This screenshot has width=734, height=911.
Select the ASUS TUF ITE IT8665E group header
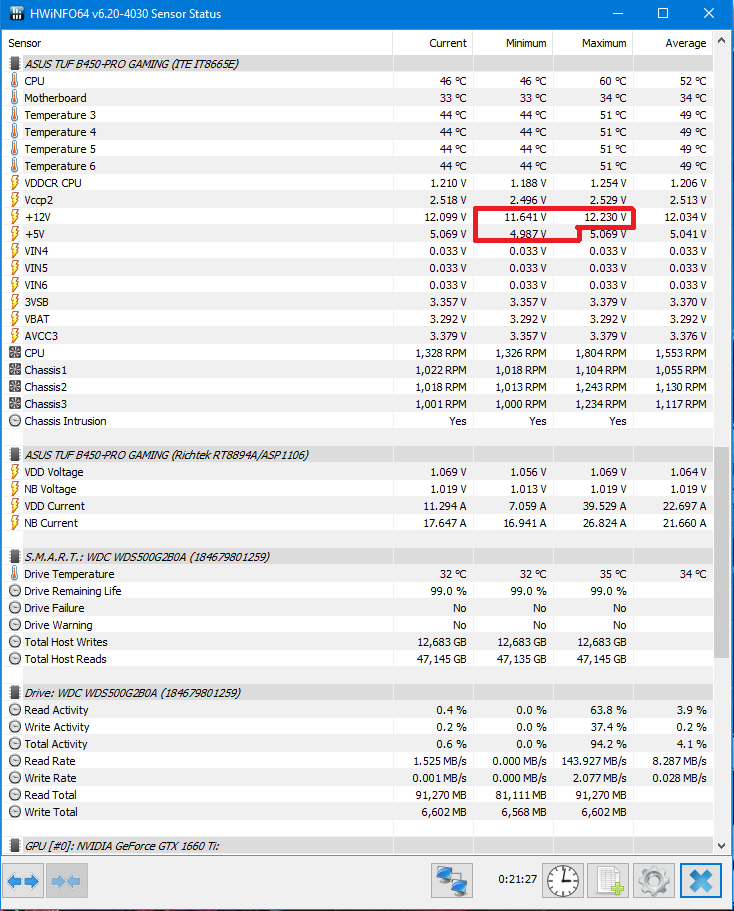[131, 63]
